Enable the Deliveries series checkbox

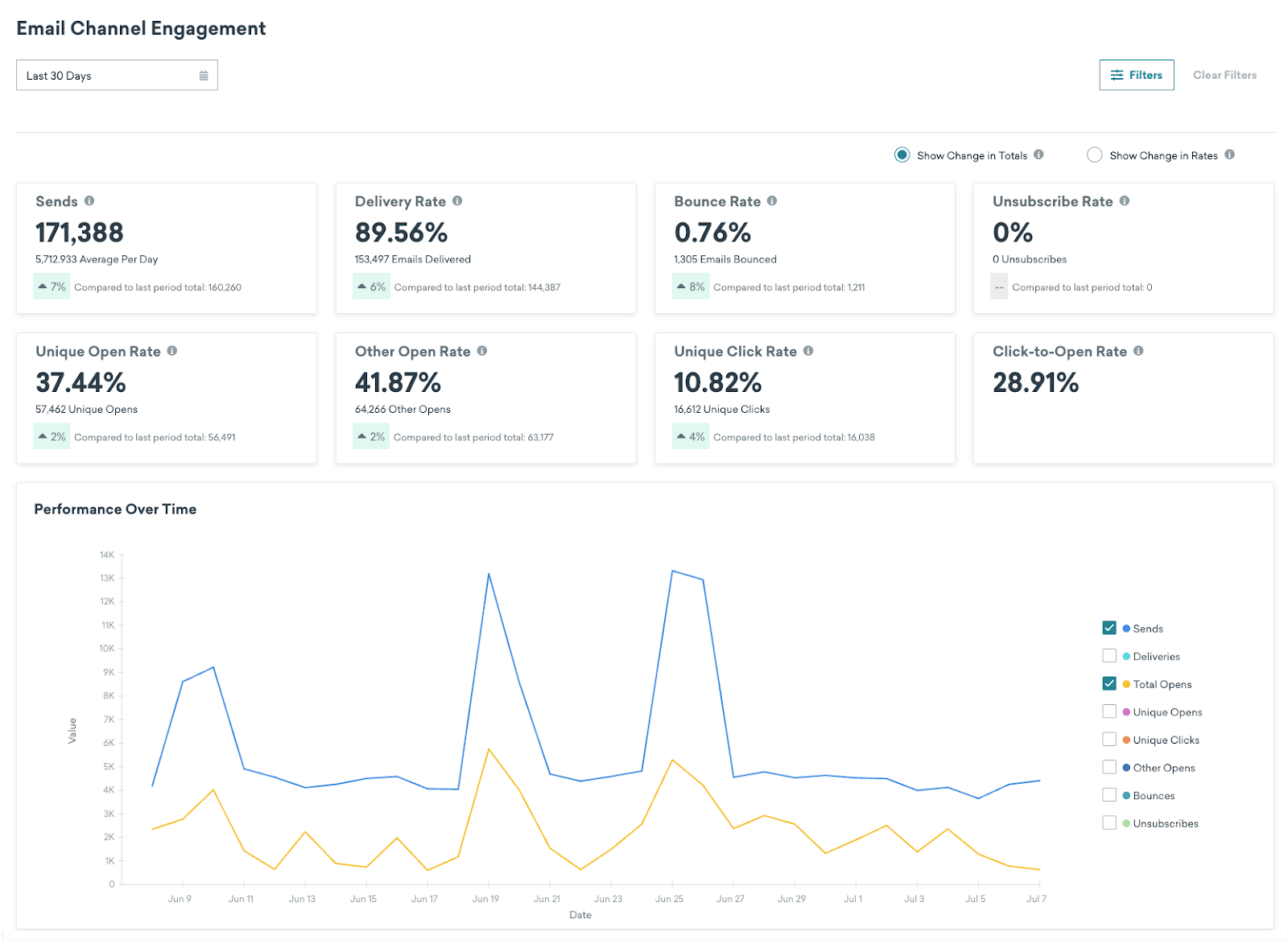[1108, 656]
